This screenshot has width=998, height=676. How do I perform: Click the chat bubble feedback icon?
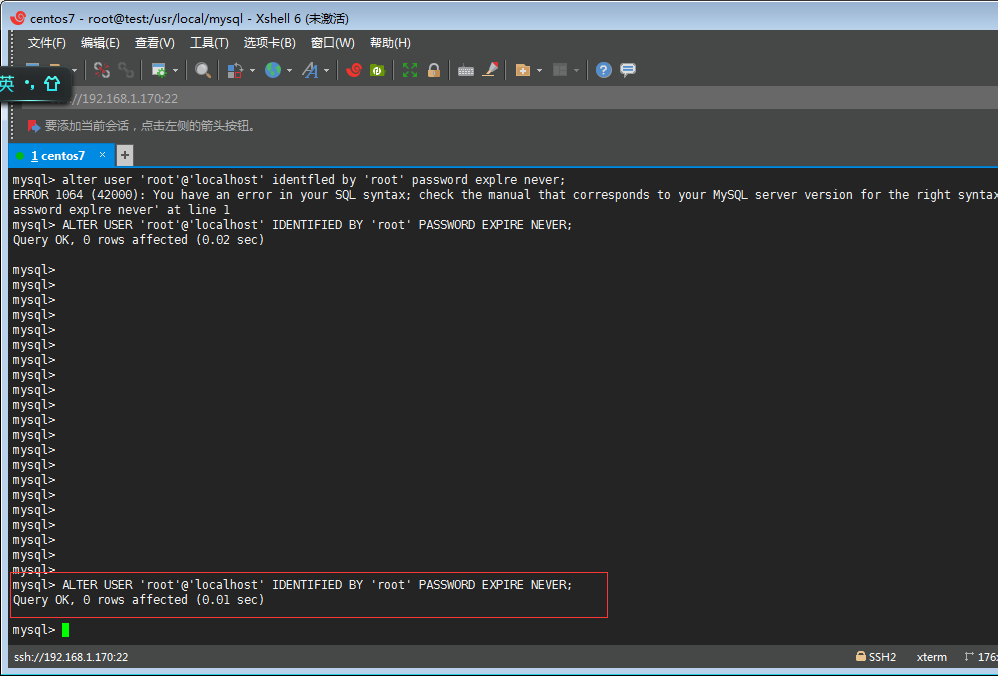pos(628,70)
